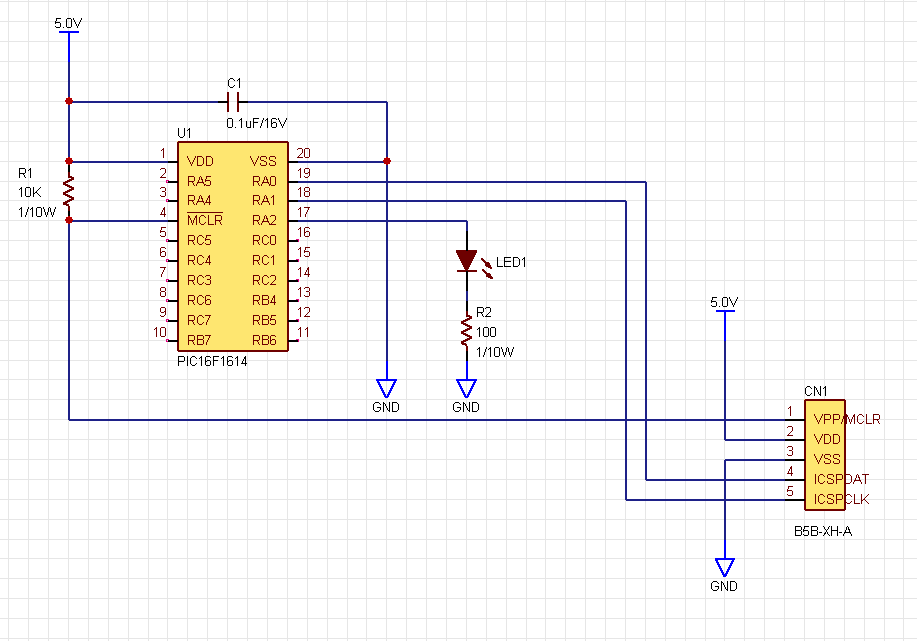Select the C1 capacitor symbol
The width and height of the screenshot is (917, 641).
233,101
